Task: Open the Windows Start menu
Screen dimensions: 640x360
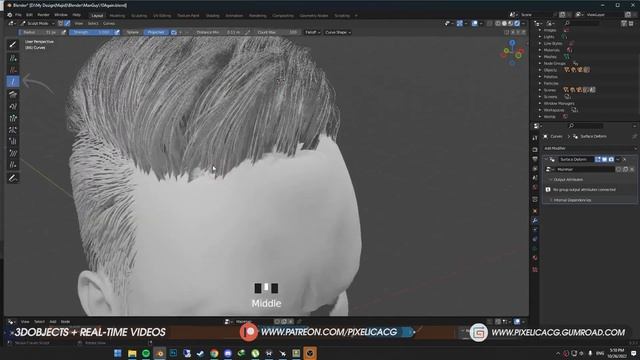Action: coord(118,353)
